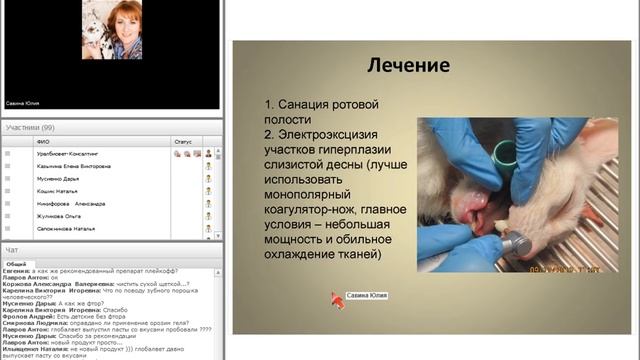Image resolution: width=640 pixels, height=360 pixels.
Task: Click the user icon in Кошик Наталья row
Action: (209, 191)
